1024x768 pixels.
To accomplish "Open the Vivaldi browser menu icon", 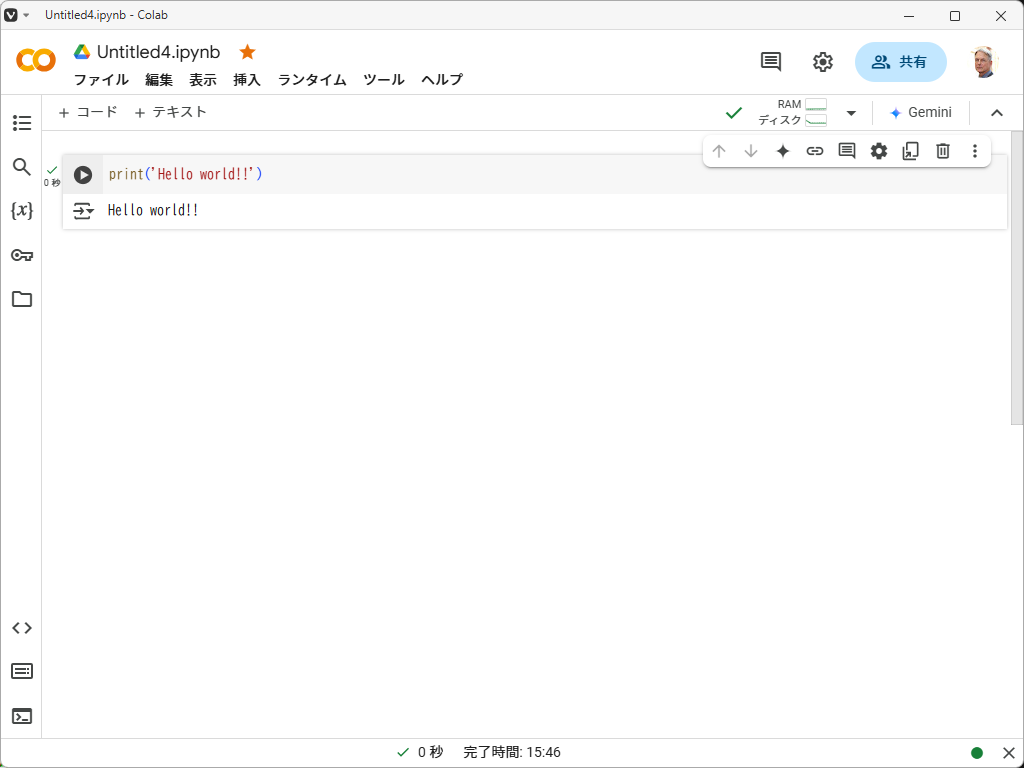I will (x=10, y=15).
